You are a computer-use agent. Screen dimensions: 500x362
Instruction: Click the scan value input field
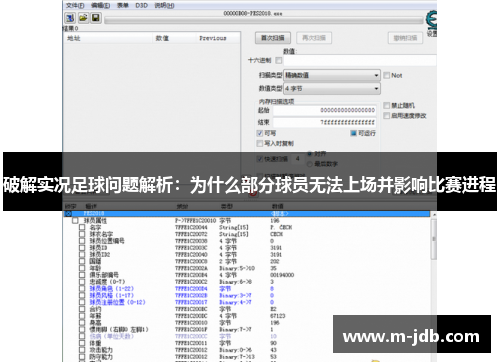(x=360, y=60)
